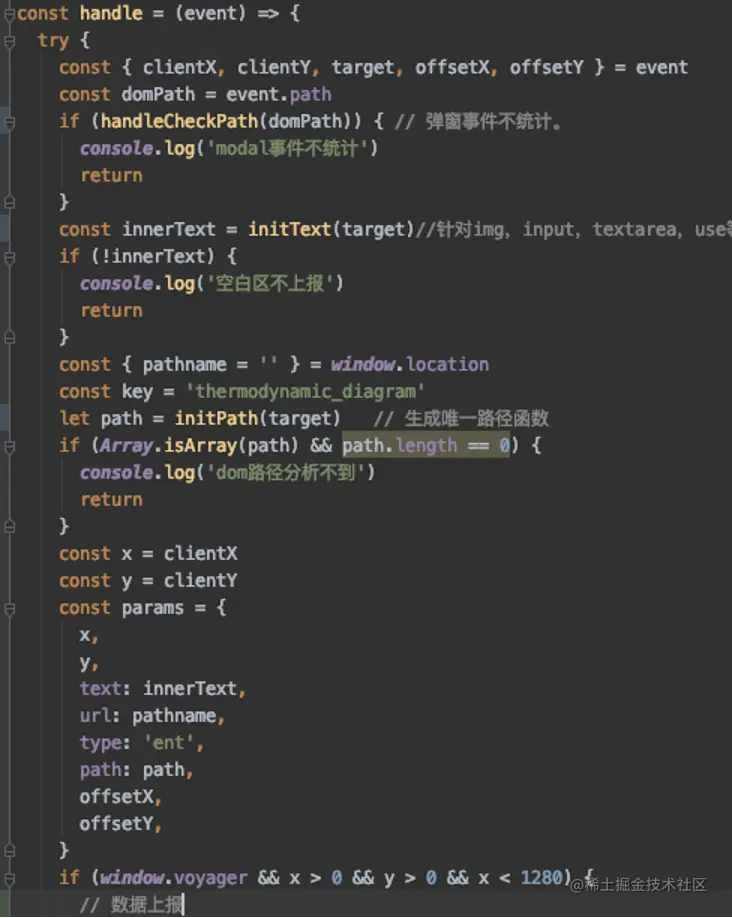Click fold end marker below 'offsetY,' line
Screen dimensions: 732x918
tap(9, 851)
